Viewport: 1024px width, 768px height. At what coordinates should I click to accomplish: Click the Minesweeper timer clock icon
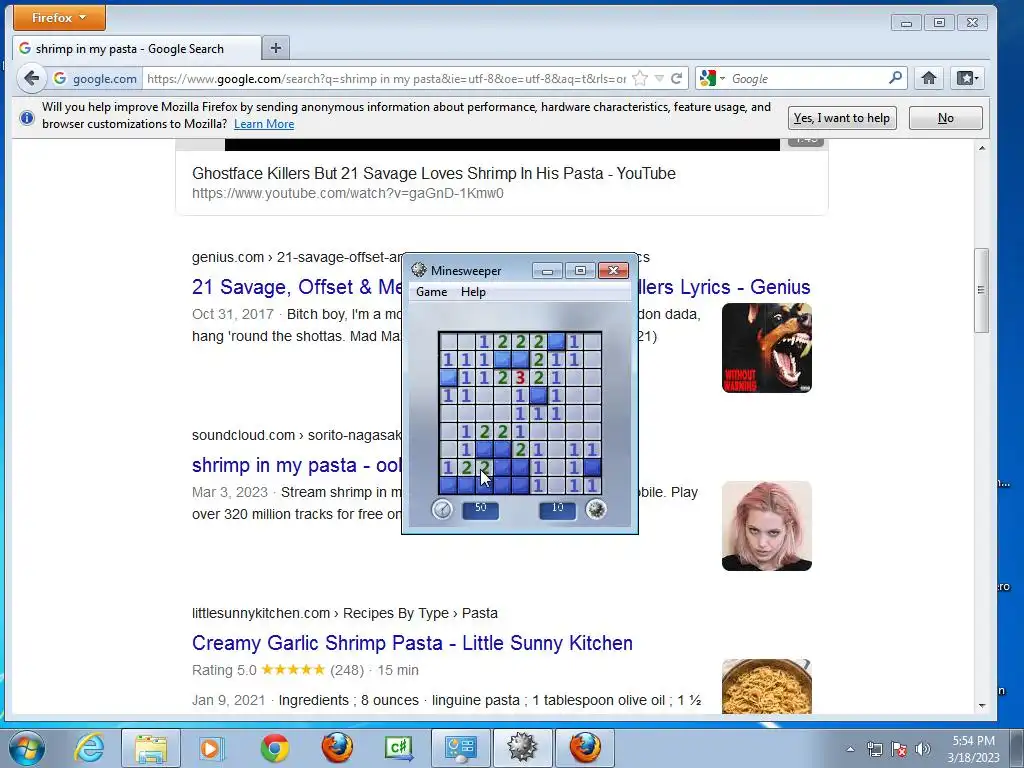click(x=442, y=509)
